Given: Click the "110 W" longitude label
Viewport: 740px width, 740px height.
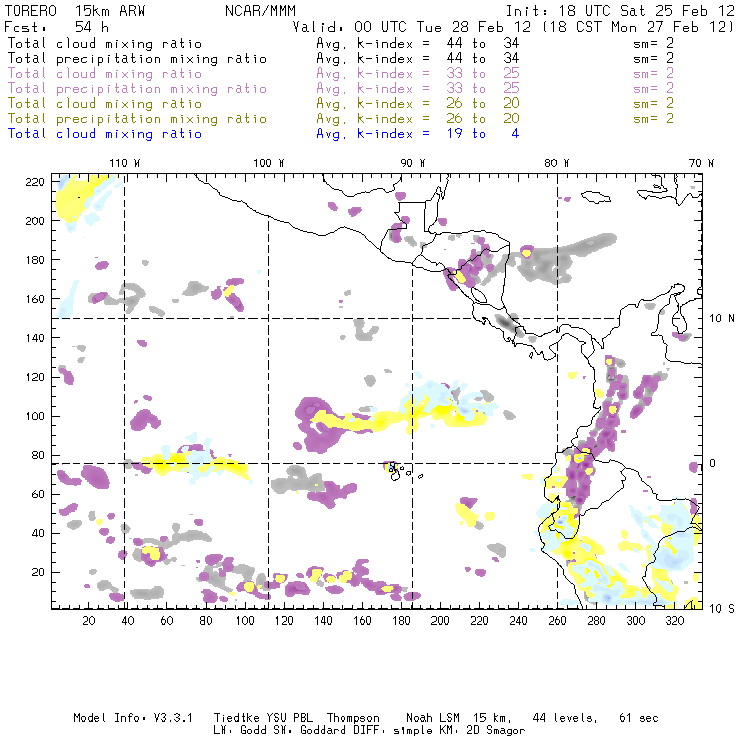Looking at the screenshot, I should tap(125, 163).
